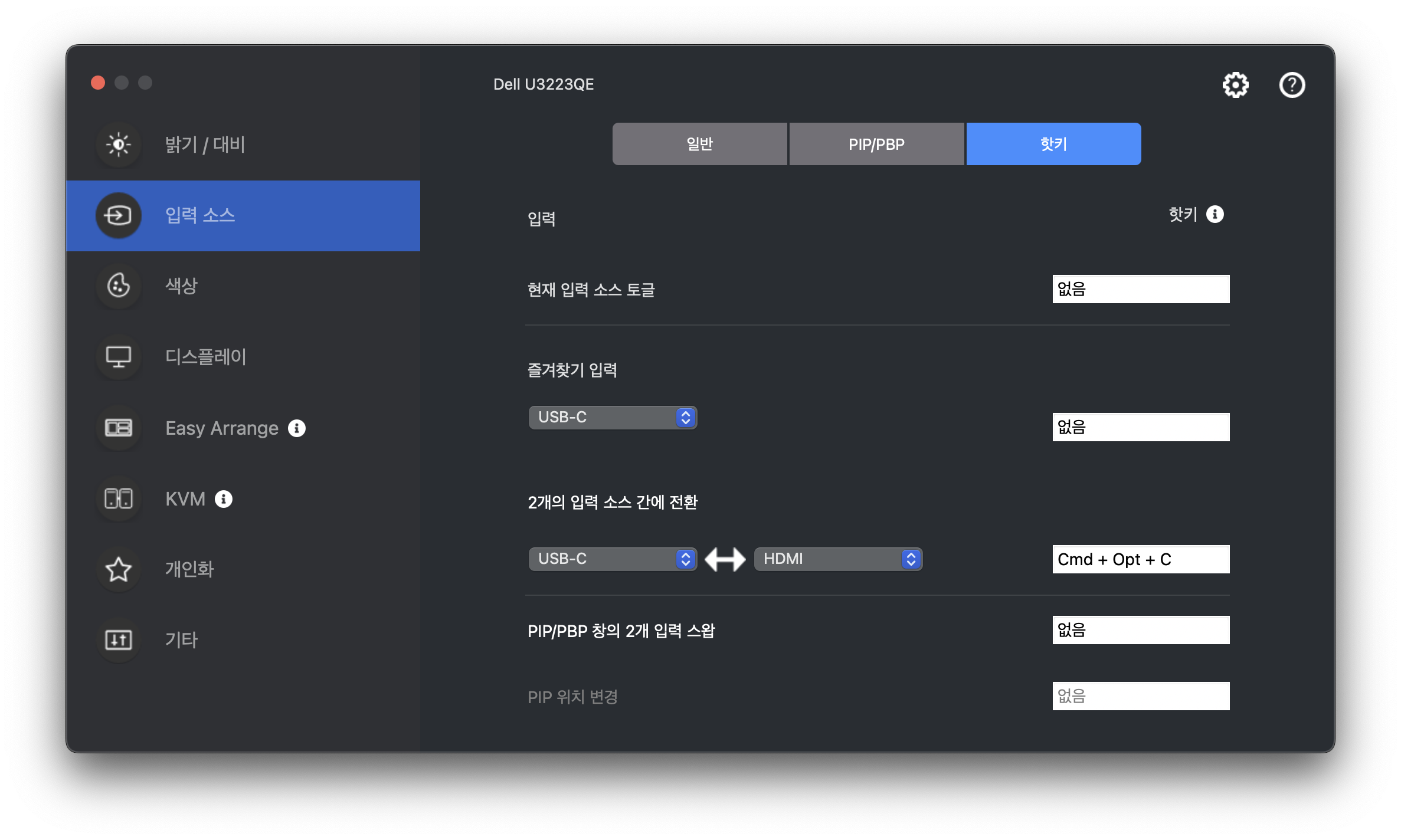1401x840 pixels.
Task: Select the 핫키 tab
Action: pos(1053,144)
